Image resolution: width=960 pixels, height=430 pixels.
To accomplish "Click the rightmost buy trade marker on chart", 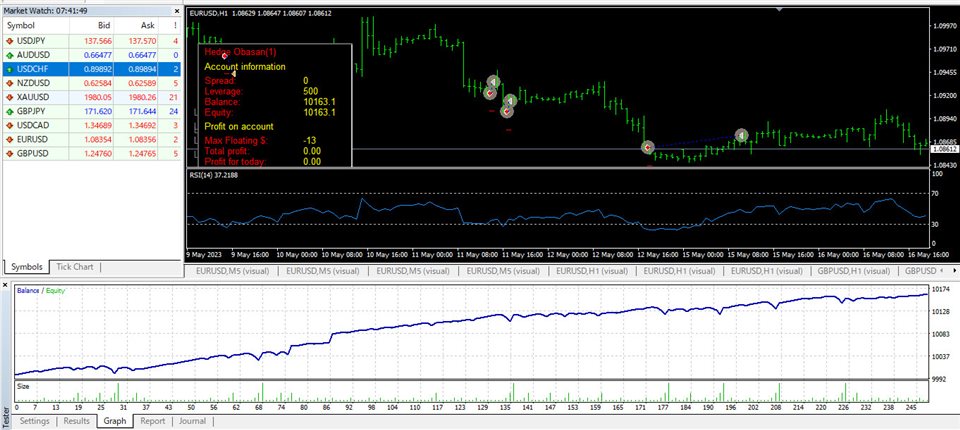I will tap(742, 135).
